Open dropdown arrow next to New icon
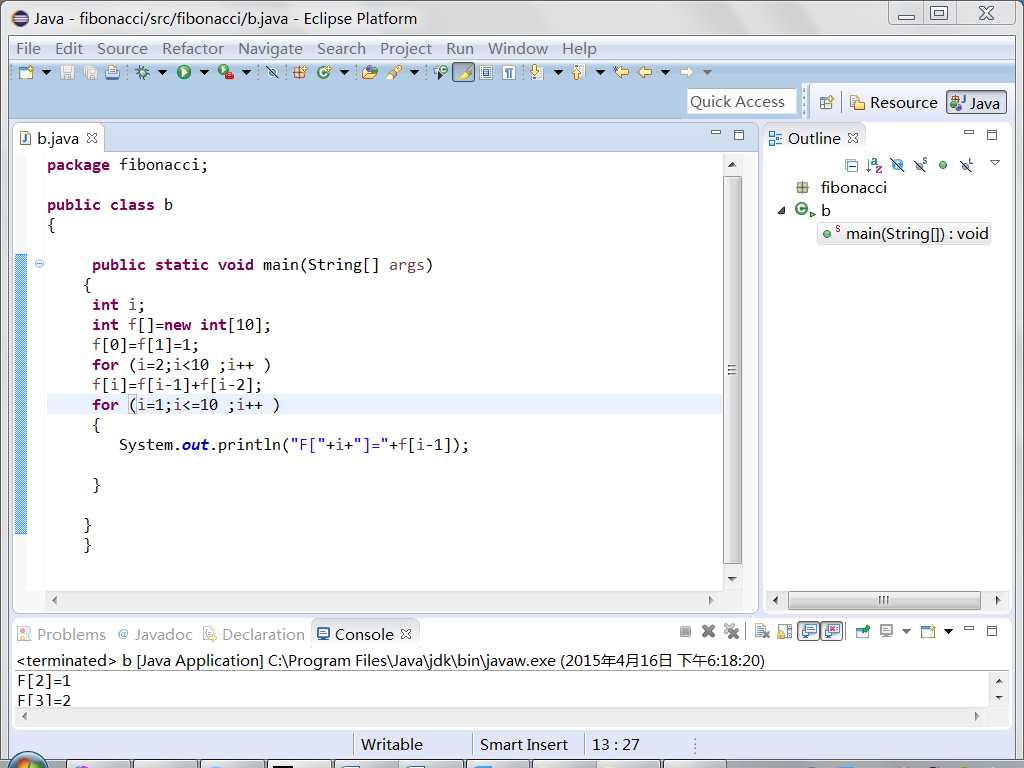 click(46, 72)
